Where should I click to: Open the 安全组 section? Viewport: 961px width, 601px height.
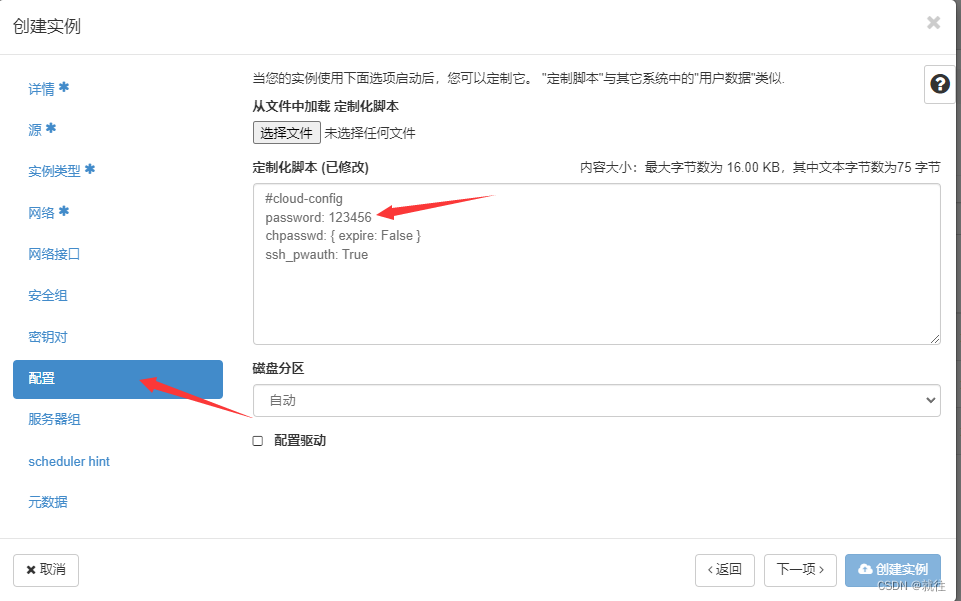pyautogui.click(x=47, y=295)
